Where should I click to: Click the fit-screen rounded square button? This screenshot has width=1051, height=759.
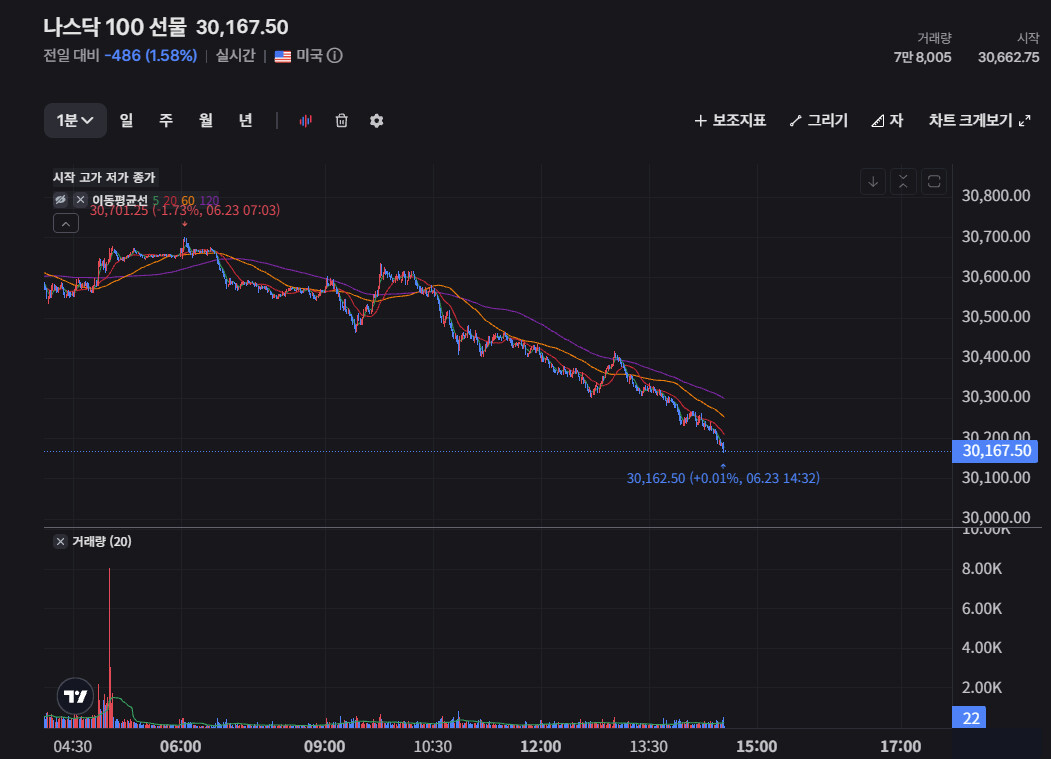coord(934,182)
